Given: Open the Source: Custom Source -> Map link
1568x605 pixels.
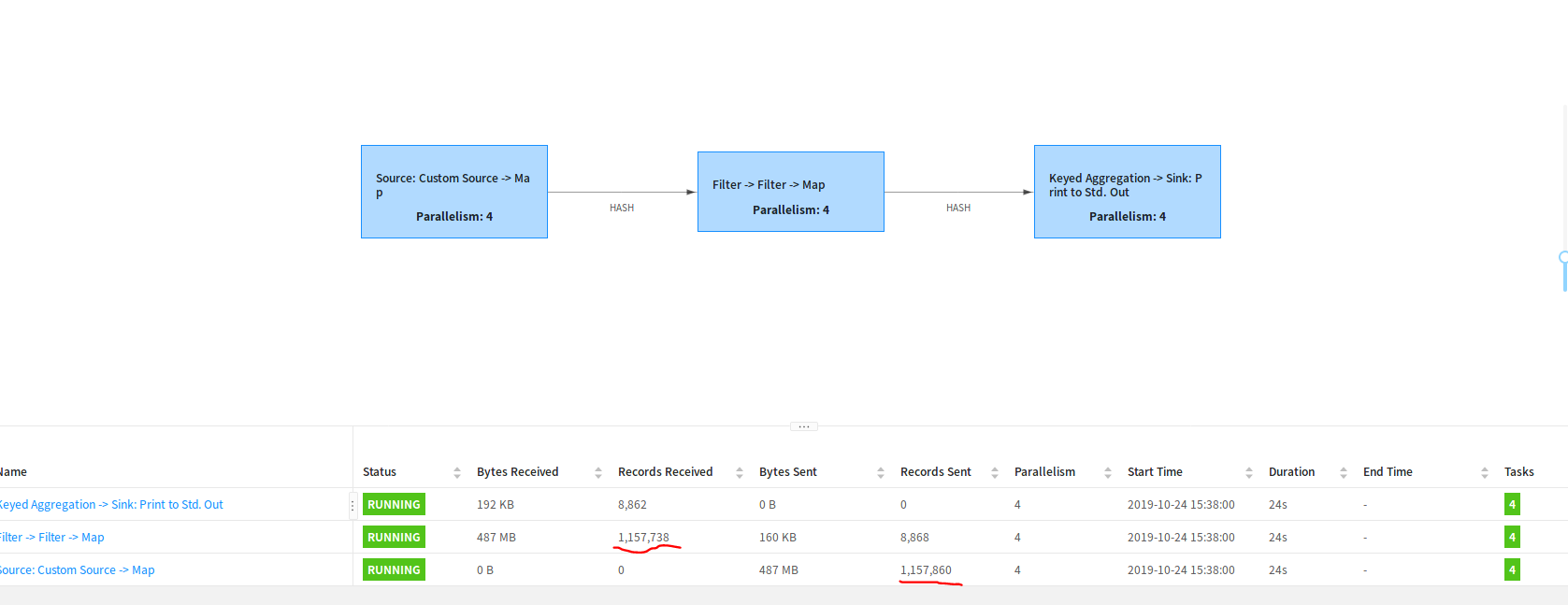Looking at the screenshot, I should click(78, 570).
